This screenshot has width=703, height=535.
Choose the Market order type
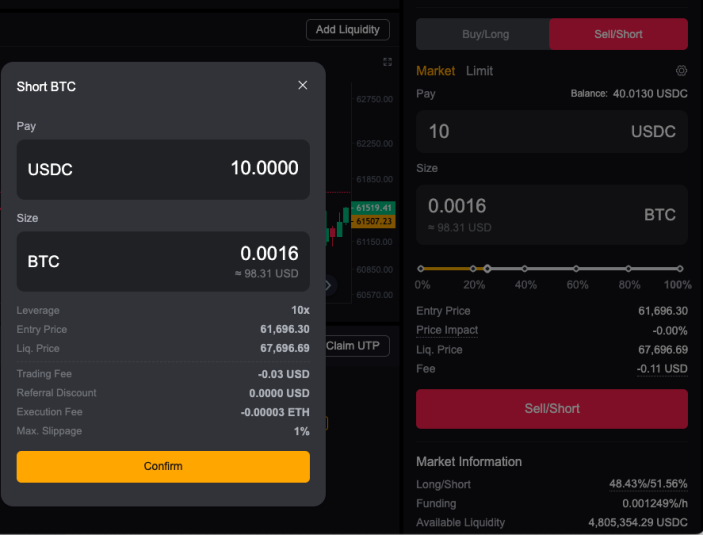(x=435, y=71)
